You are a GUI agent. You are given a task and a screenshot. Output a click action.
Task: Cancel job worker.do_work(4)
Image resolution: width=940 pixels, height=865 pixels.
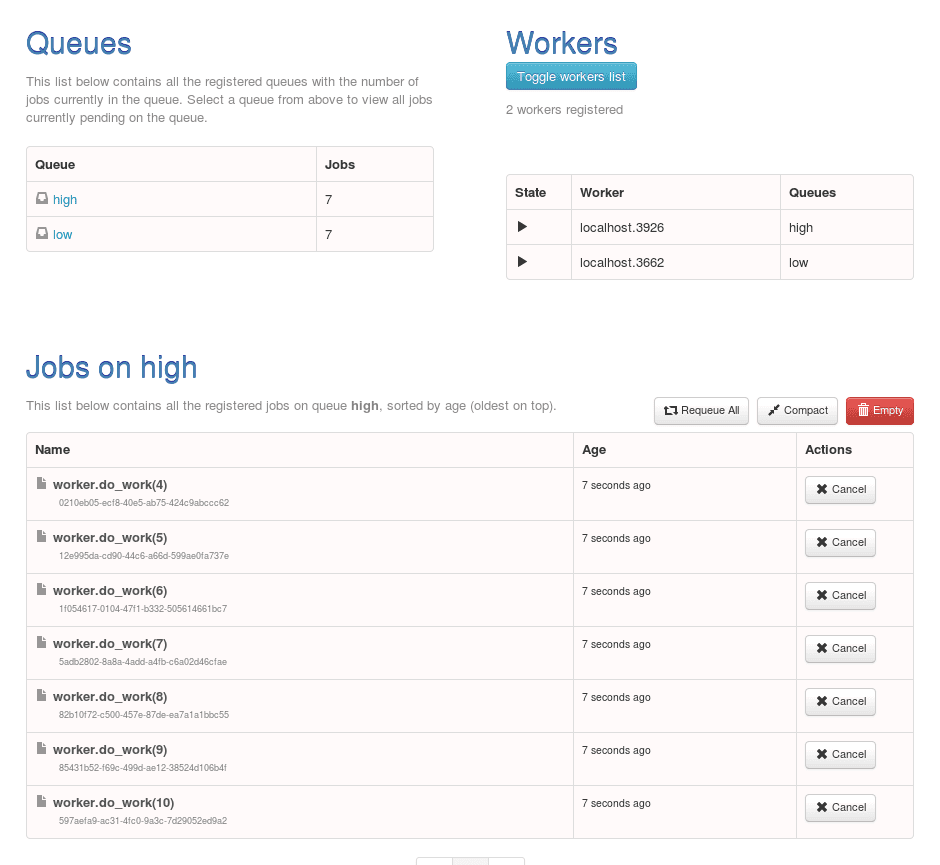840,490
